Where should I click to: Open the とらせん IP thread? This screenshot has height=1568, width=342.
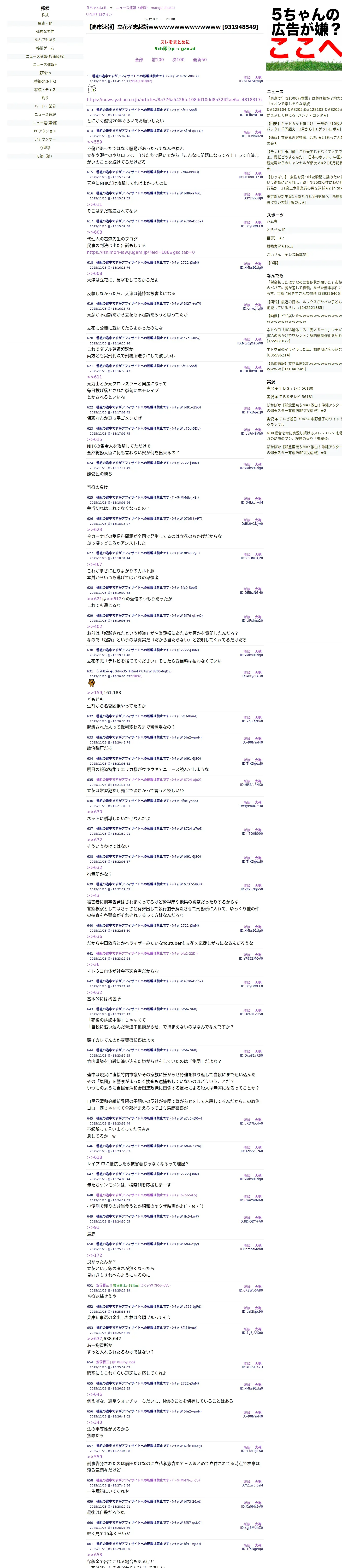point(276,229)
